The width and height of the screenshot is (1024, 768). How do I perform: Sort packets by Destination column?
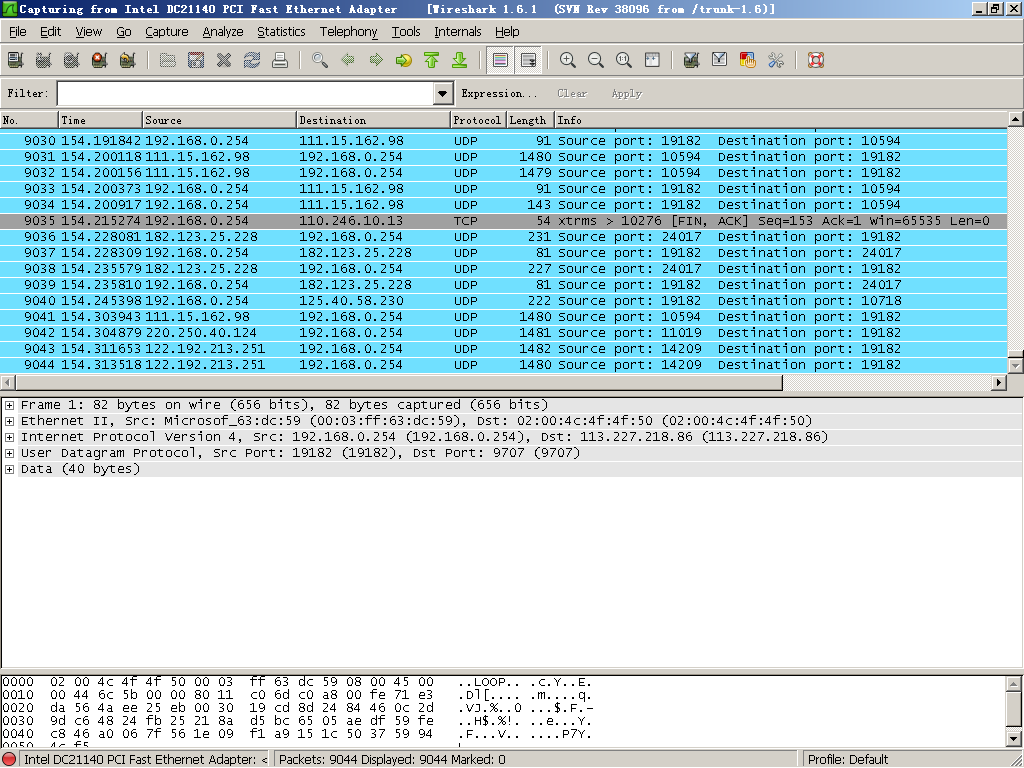pos(374,120)
